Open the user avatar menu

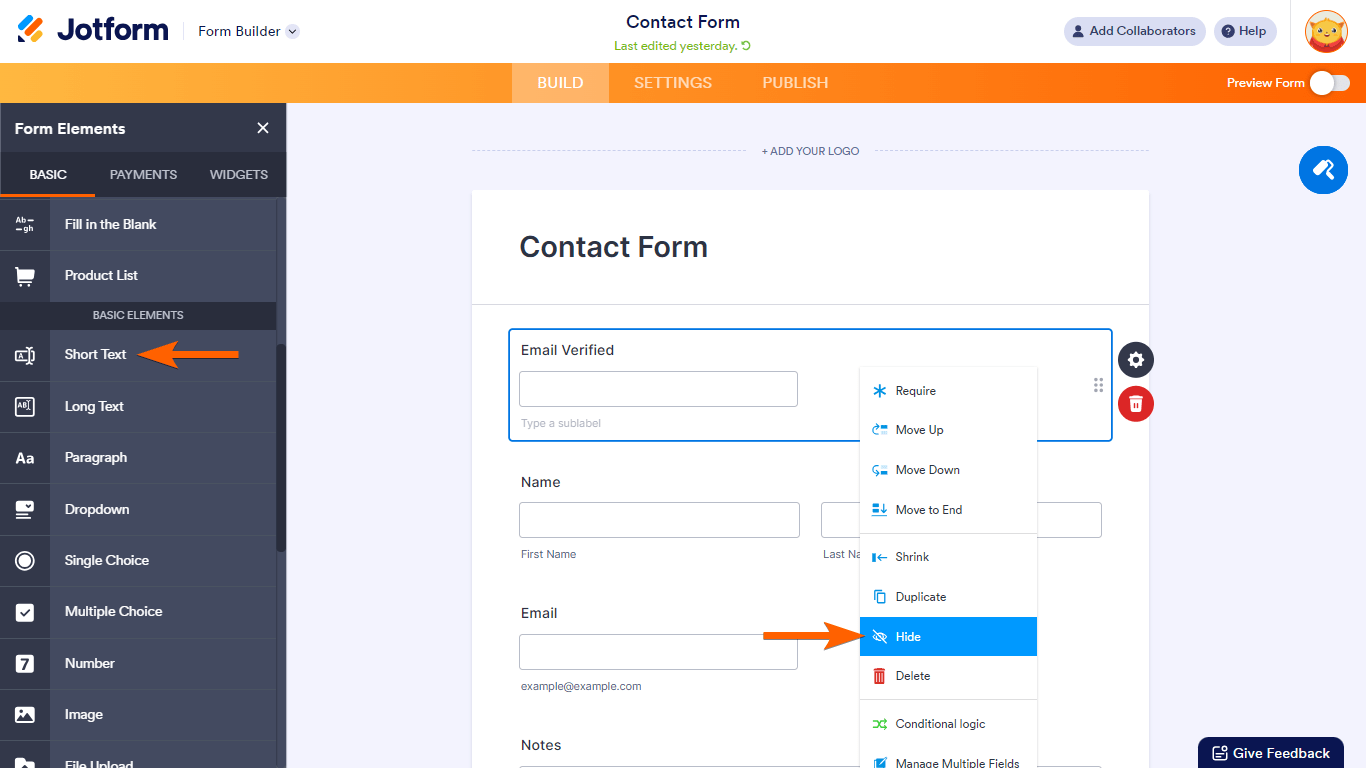(x=1326, y=31)
